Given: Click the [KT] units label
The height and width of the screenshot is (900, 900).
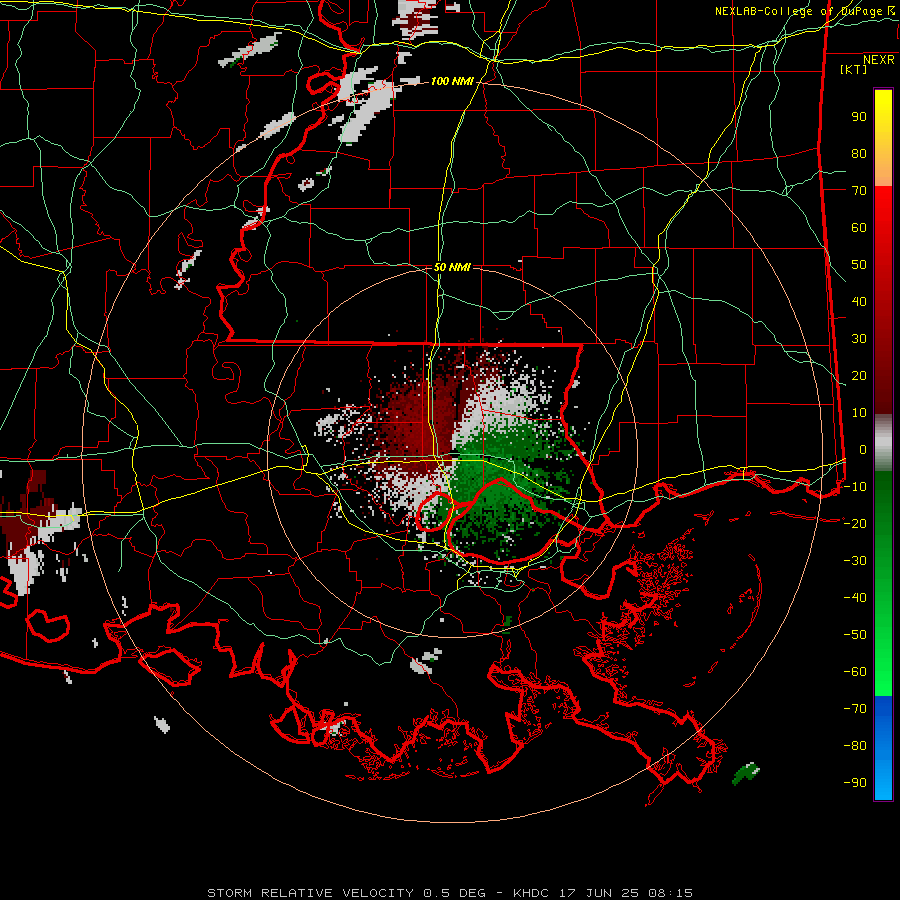Looking at the screenshot, I should coord(853,69).
